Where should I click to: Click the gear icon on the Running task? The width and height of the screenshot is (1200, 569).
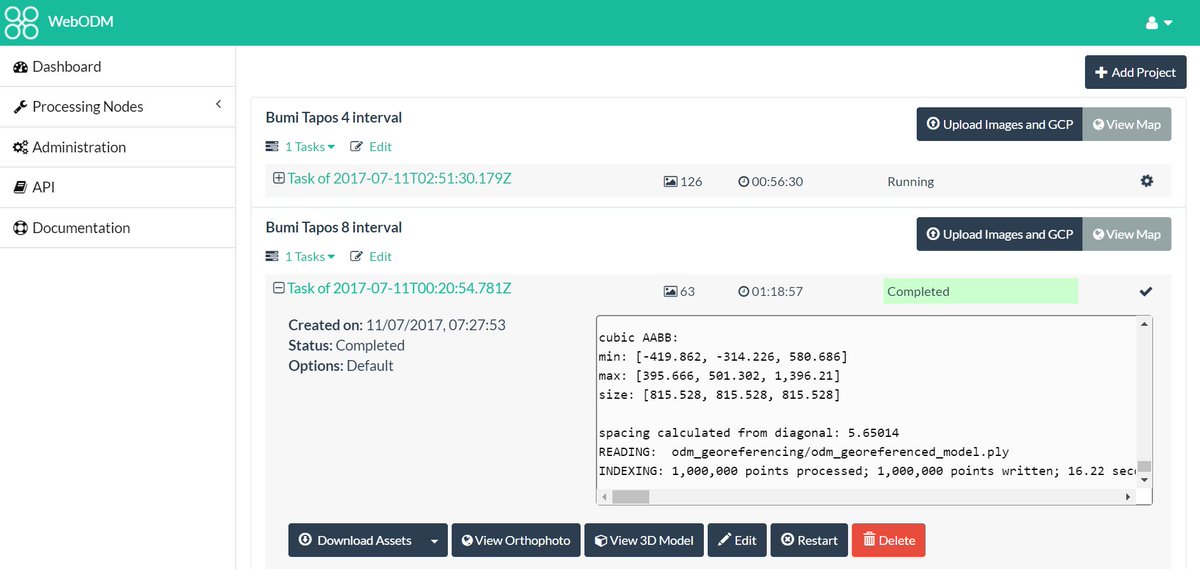pos(1146,181)
